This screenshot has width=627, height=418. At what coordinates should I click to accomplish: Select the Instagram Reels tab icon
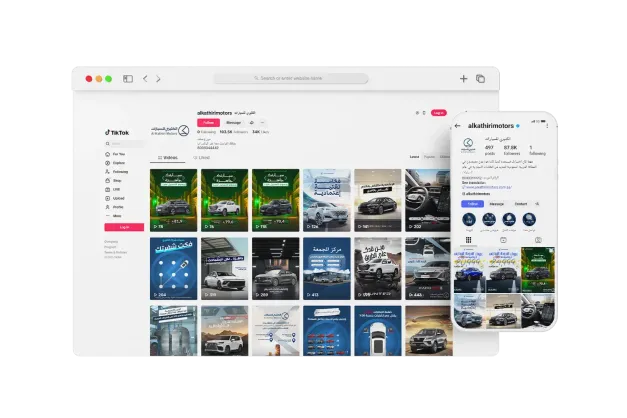(x=503, y=240)
